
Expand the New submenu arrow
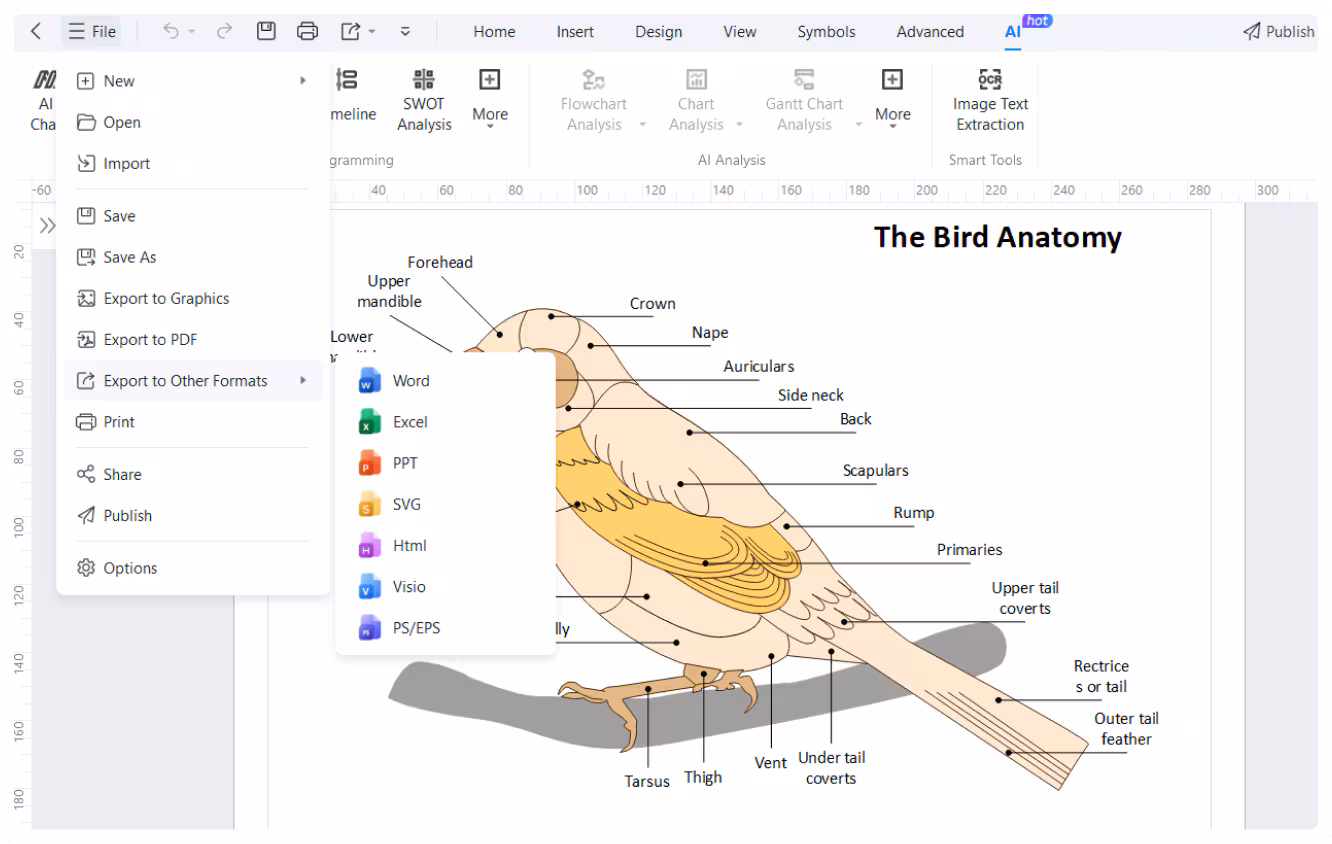click(304, 81)
